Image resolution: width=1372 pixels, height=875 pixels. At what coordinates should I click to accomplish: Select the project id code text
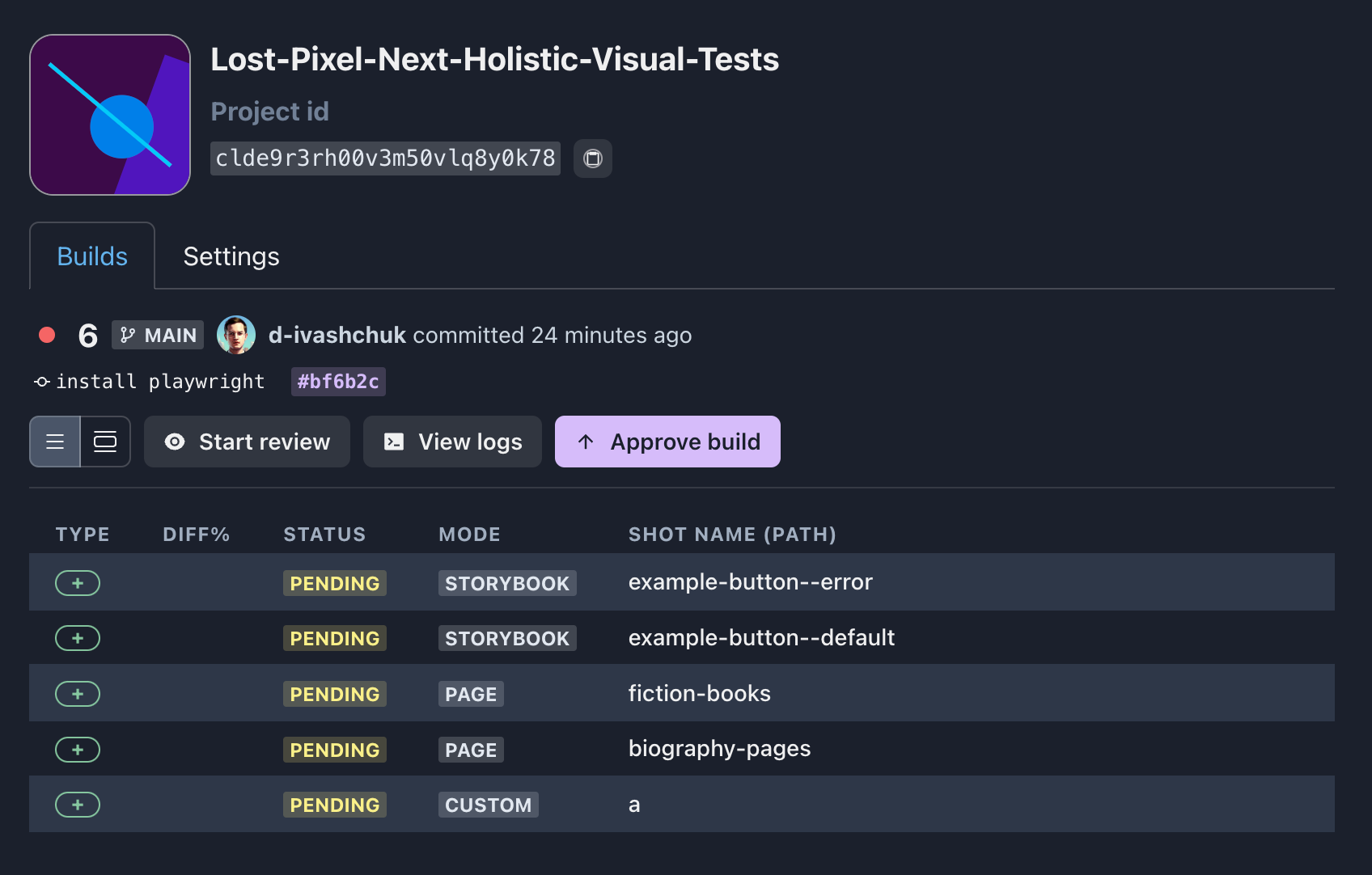pos(385,159)
